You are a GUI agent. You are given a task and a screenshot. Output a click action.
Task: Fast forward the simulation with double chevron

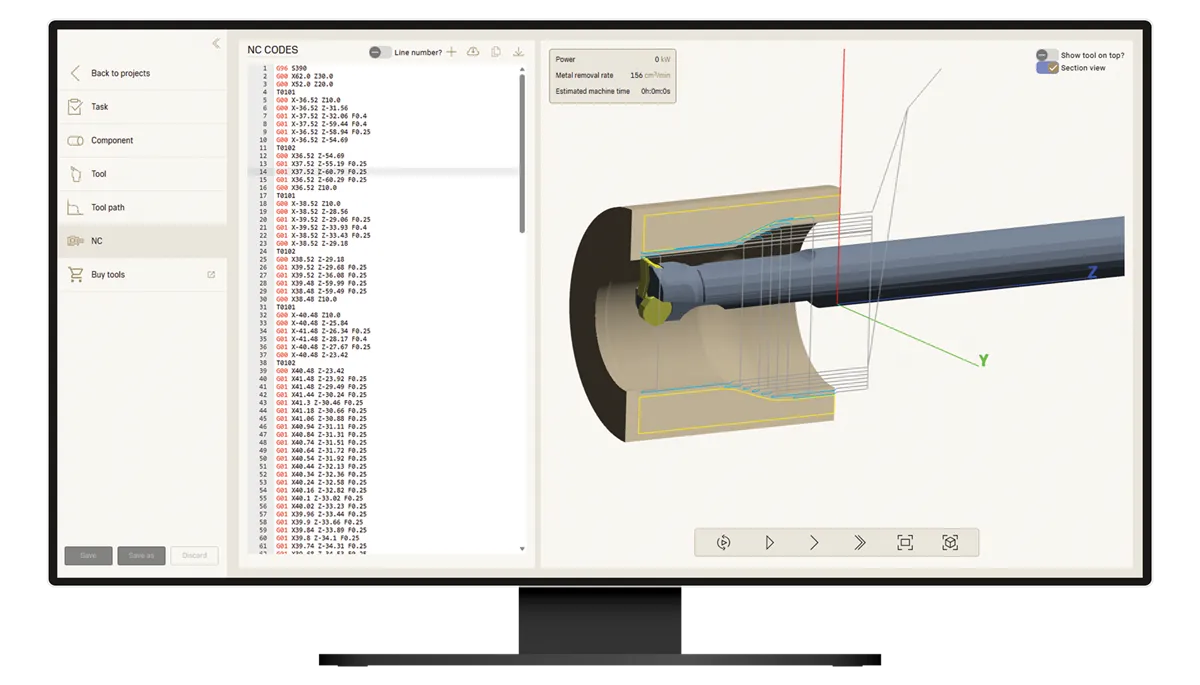pyautogui.click(x=859, y=542)
